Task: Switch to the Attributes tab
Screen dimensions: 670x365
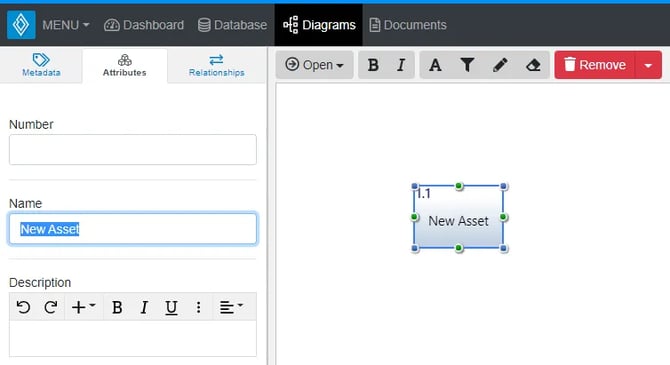Action: tap(124, 65)
